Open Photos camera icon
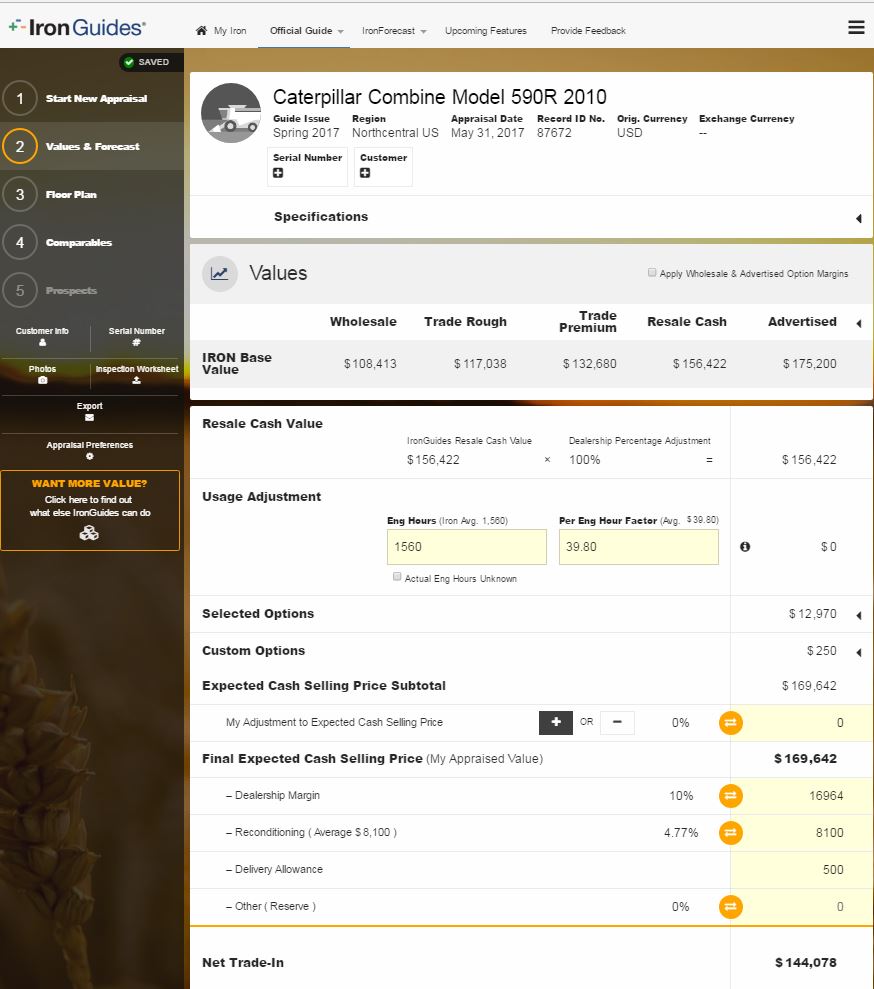Viewport: 874px width, 989px height. [x=42, y=380]
